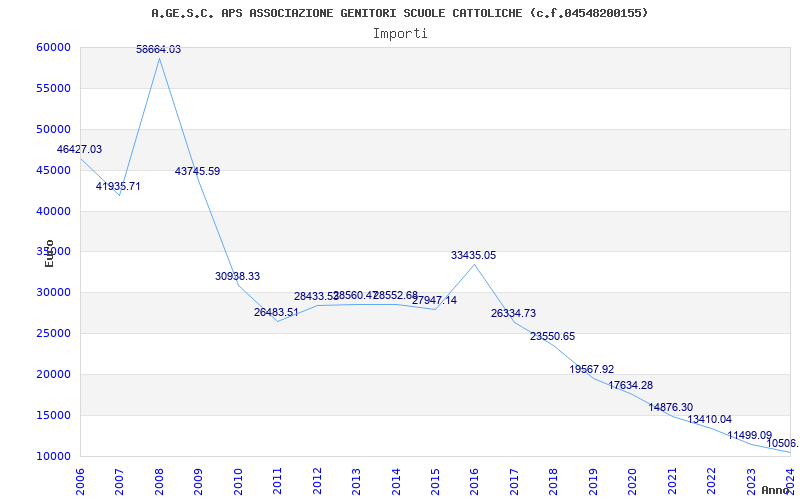Click the y-axis tick 50000
The height and width of the screenshot is (500, 800).
click(53, 129)
